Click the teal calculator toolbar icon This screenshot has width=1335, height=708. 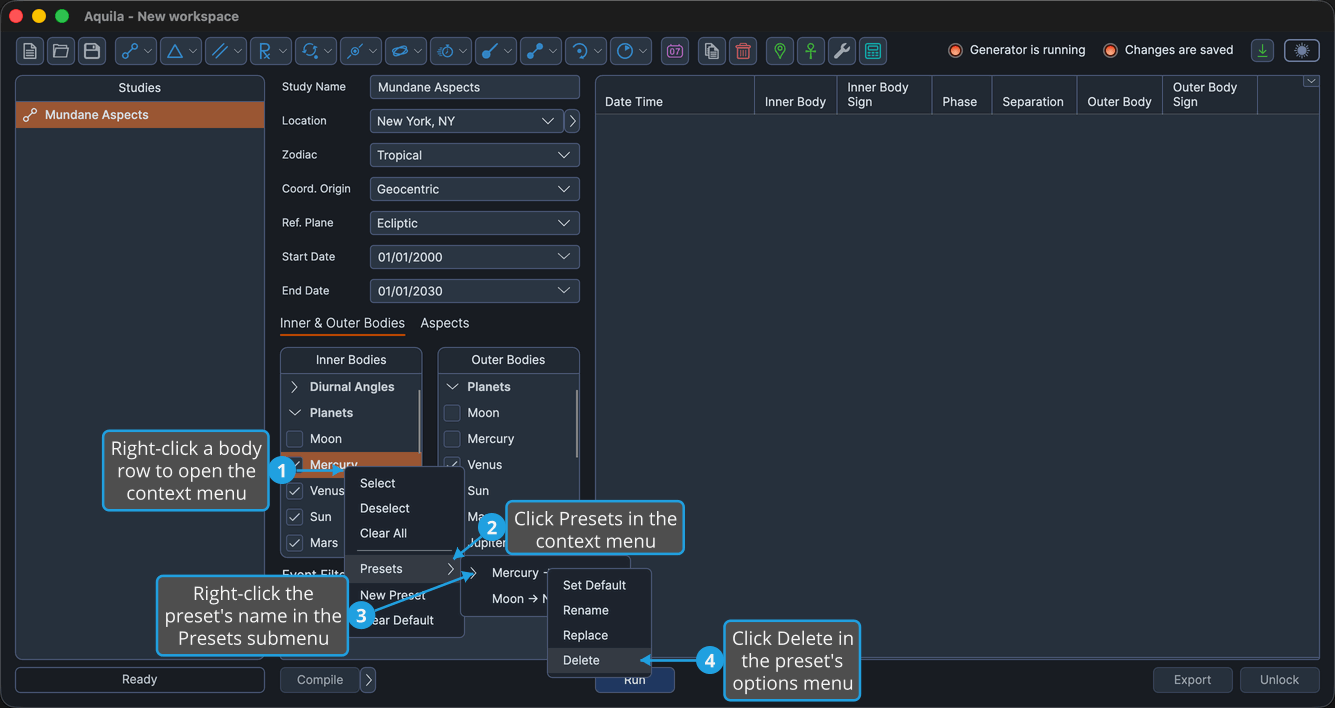873,51
